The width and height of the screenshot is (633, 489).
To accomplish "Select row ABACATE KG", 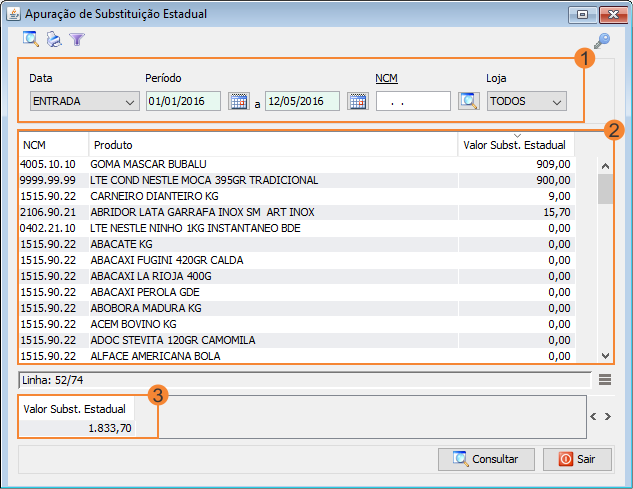I will tap(297, 244).
